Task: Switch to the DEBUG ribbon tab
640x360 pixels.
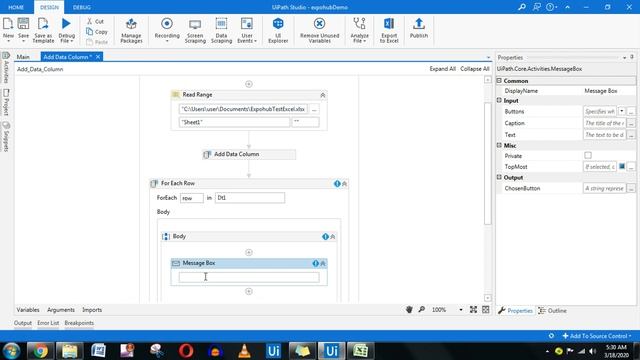Action: coord(82,7)
